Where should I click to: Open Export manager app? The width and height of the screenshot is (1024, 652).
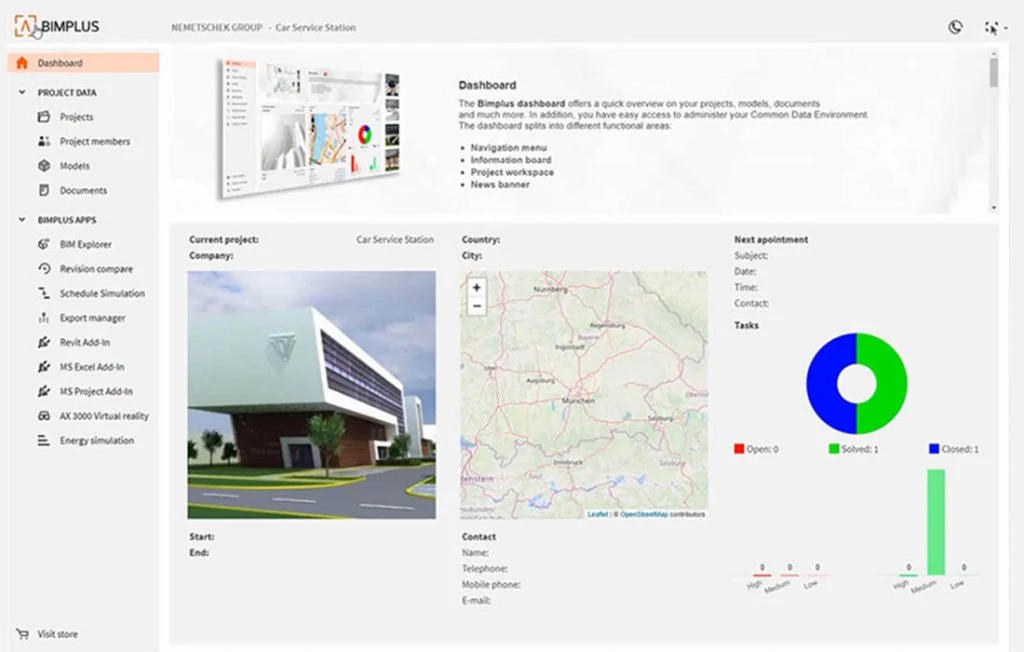tap(93, 318)
